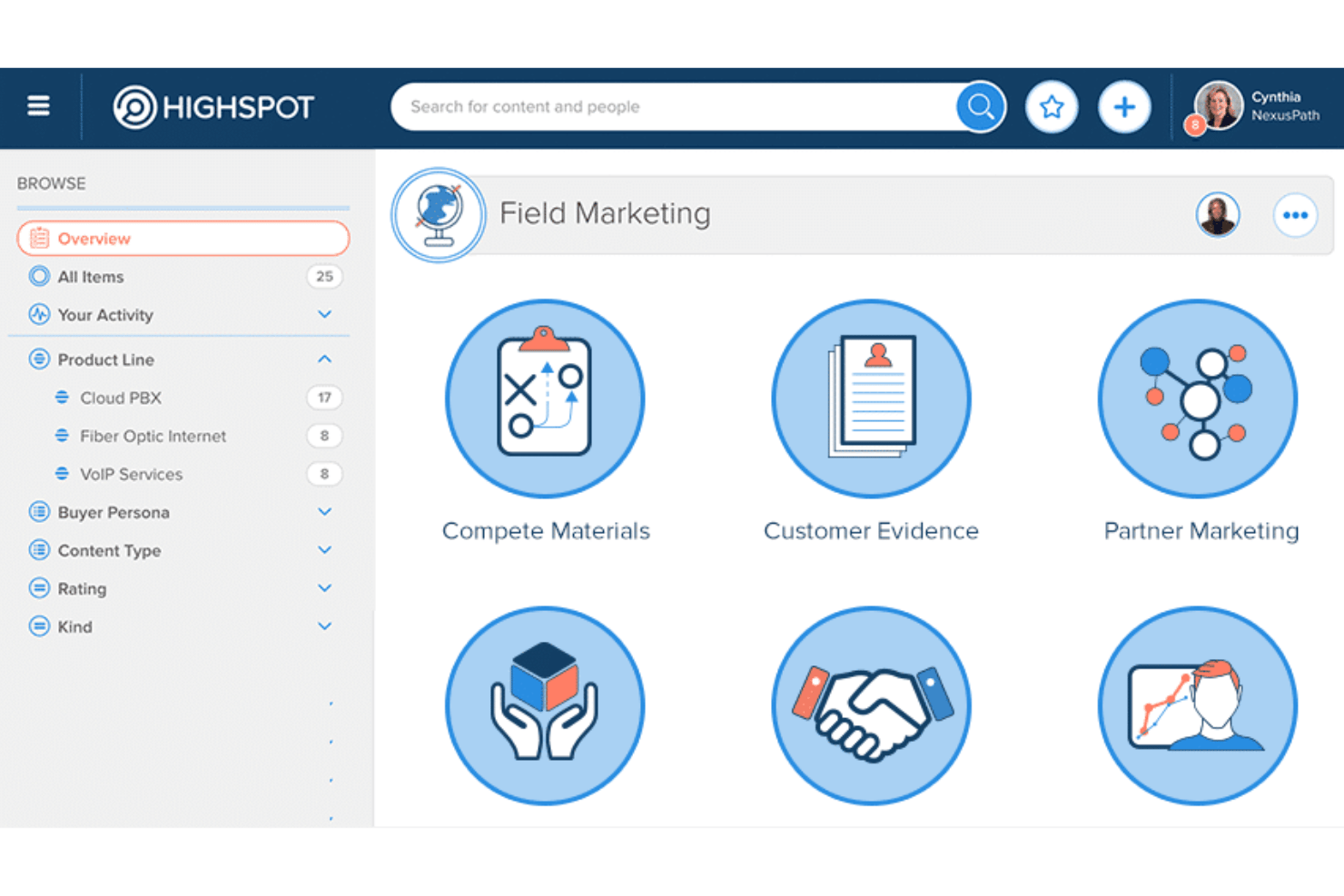This screenshot has height=896, width=1344.
Task: Click the Partner Marketing label
Action: tap(1201, 531)
